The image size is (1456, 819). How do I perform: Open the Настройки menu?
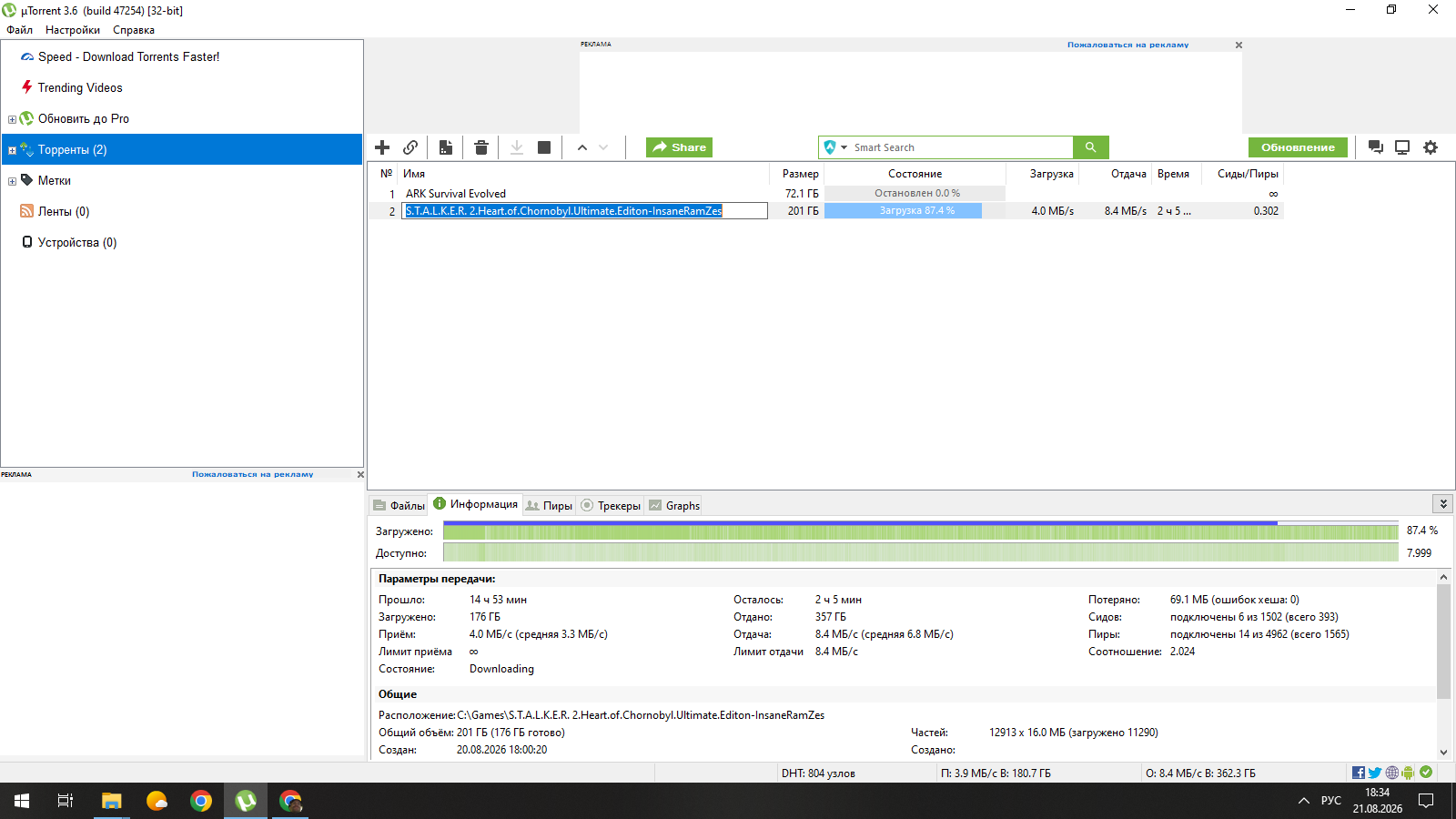click(73, 30)
